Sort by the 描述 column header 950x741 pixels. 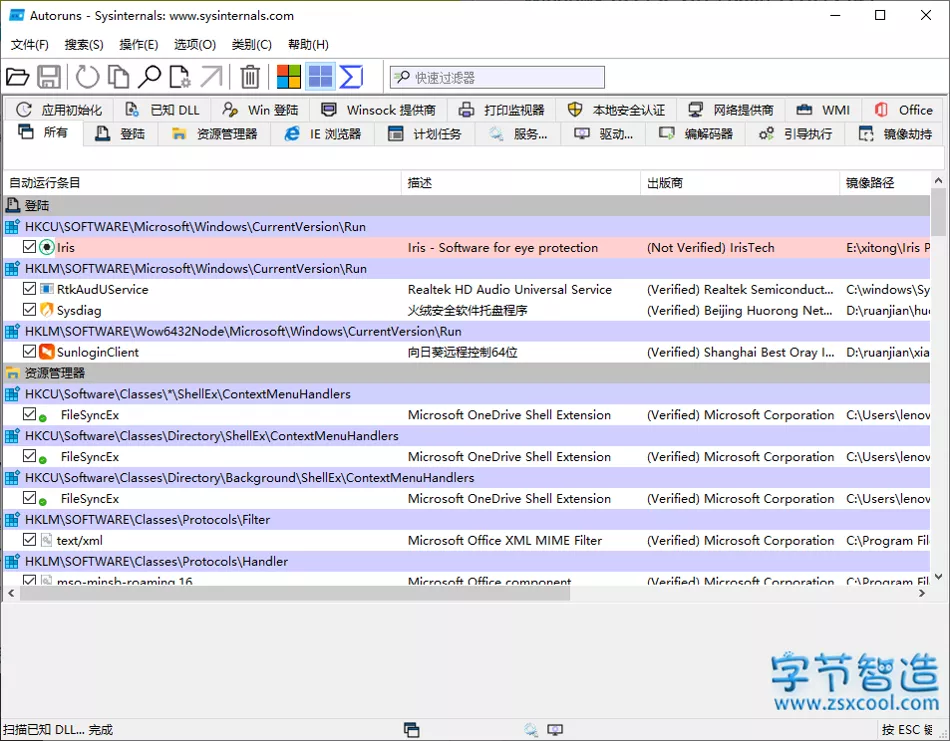pos(520,183)
